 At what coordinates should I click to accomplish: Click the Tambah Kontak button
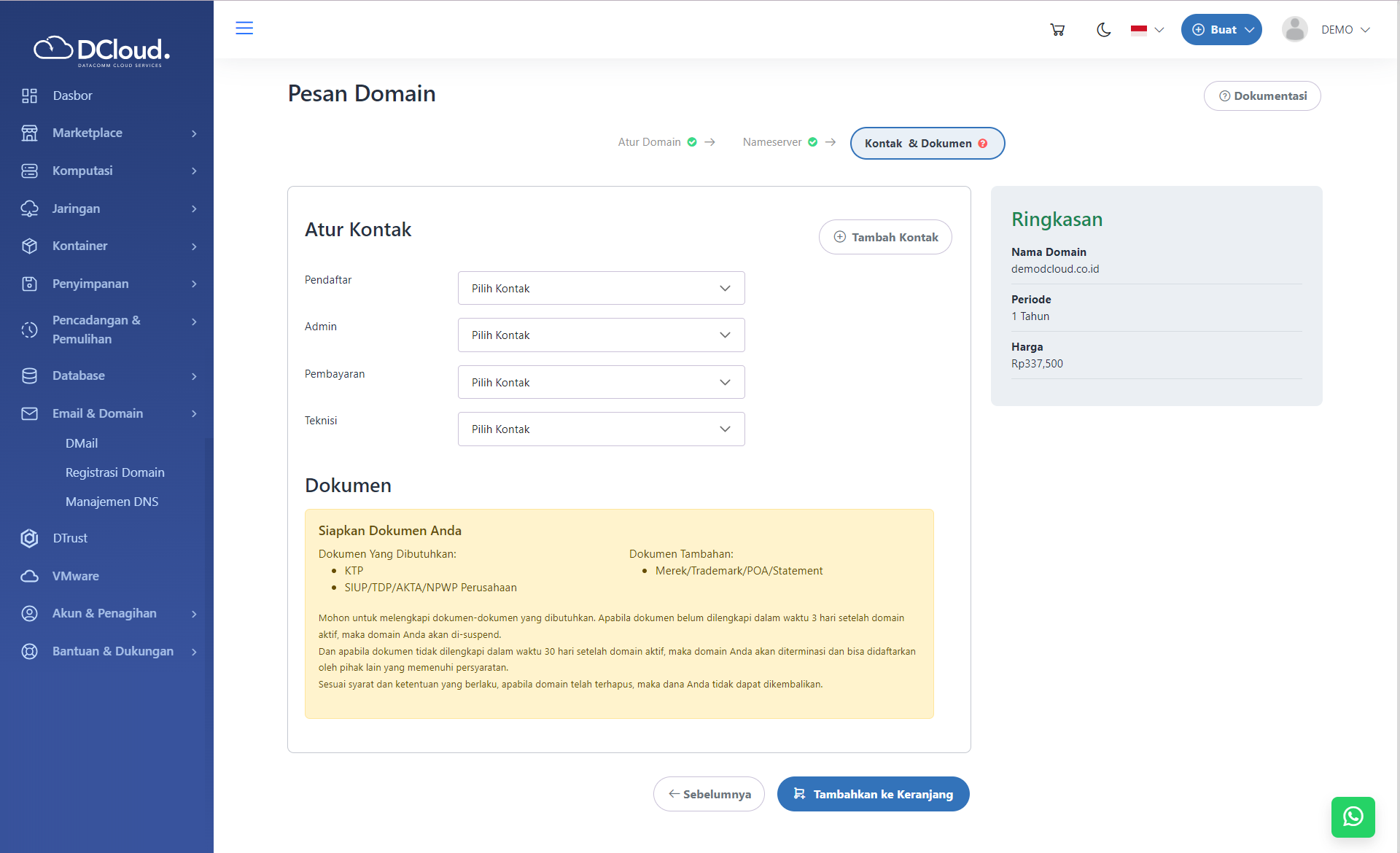point(884,237)
